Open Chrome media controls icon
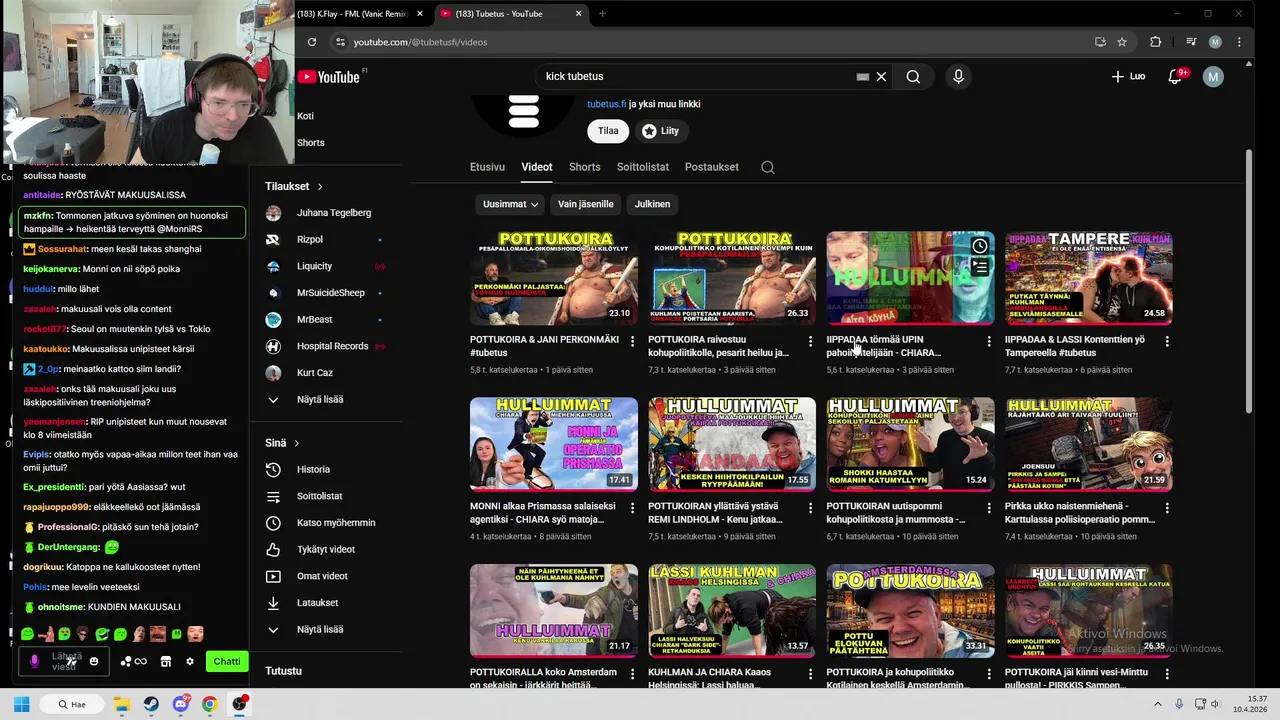The image size is (1280, 720). (x=1190, y=42)
